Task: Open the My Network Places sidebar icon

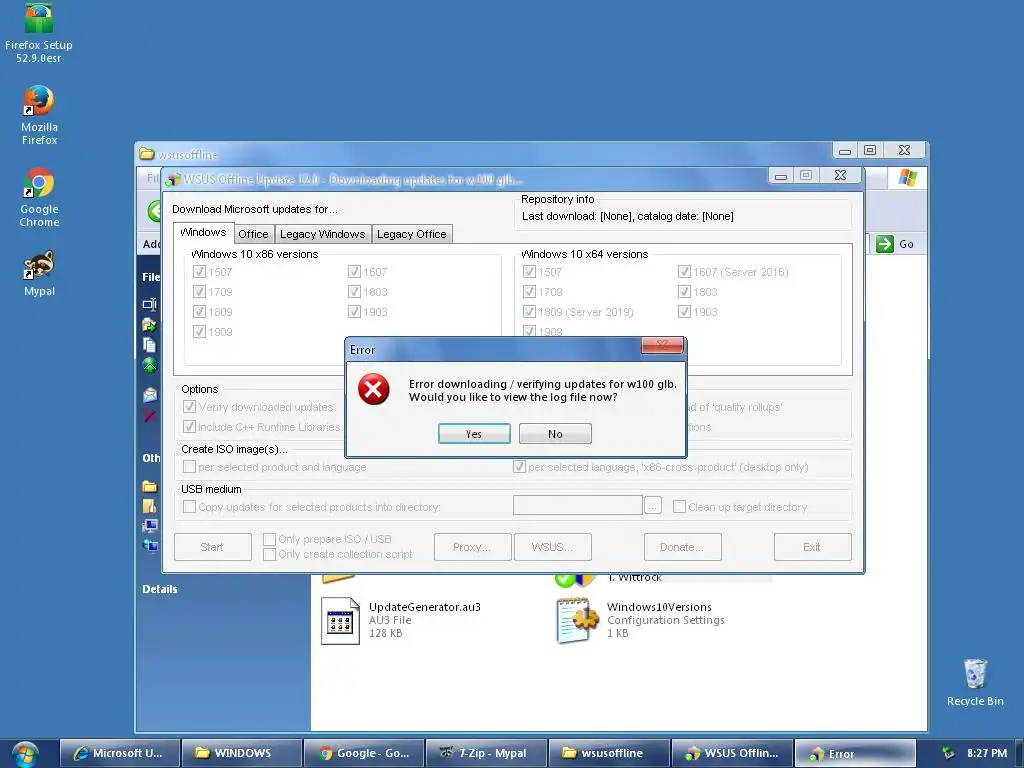Action: 150,545
